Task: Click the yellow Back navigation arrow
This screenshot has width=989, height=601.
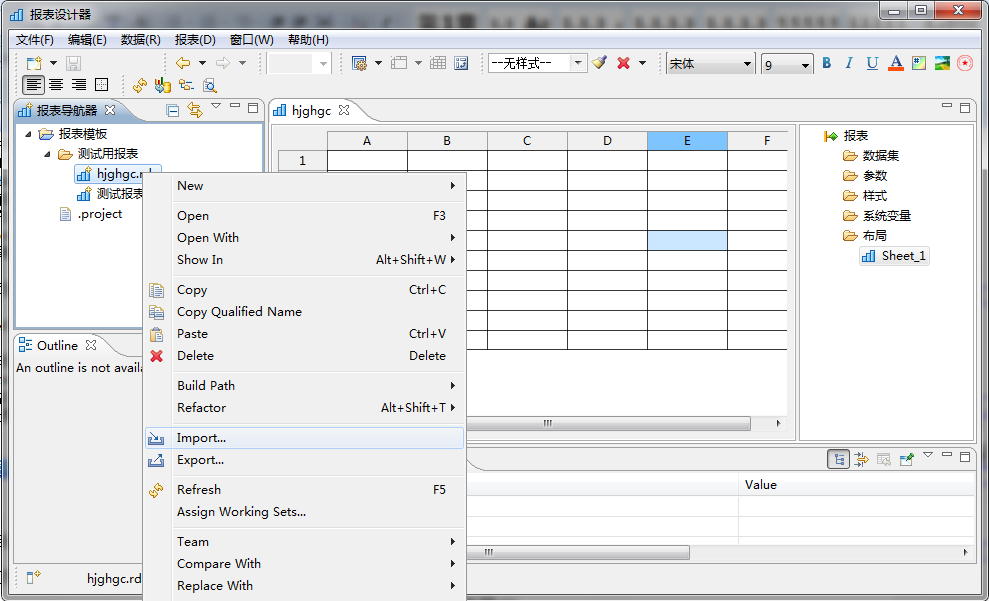Action: click(x=183, y=63)
